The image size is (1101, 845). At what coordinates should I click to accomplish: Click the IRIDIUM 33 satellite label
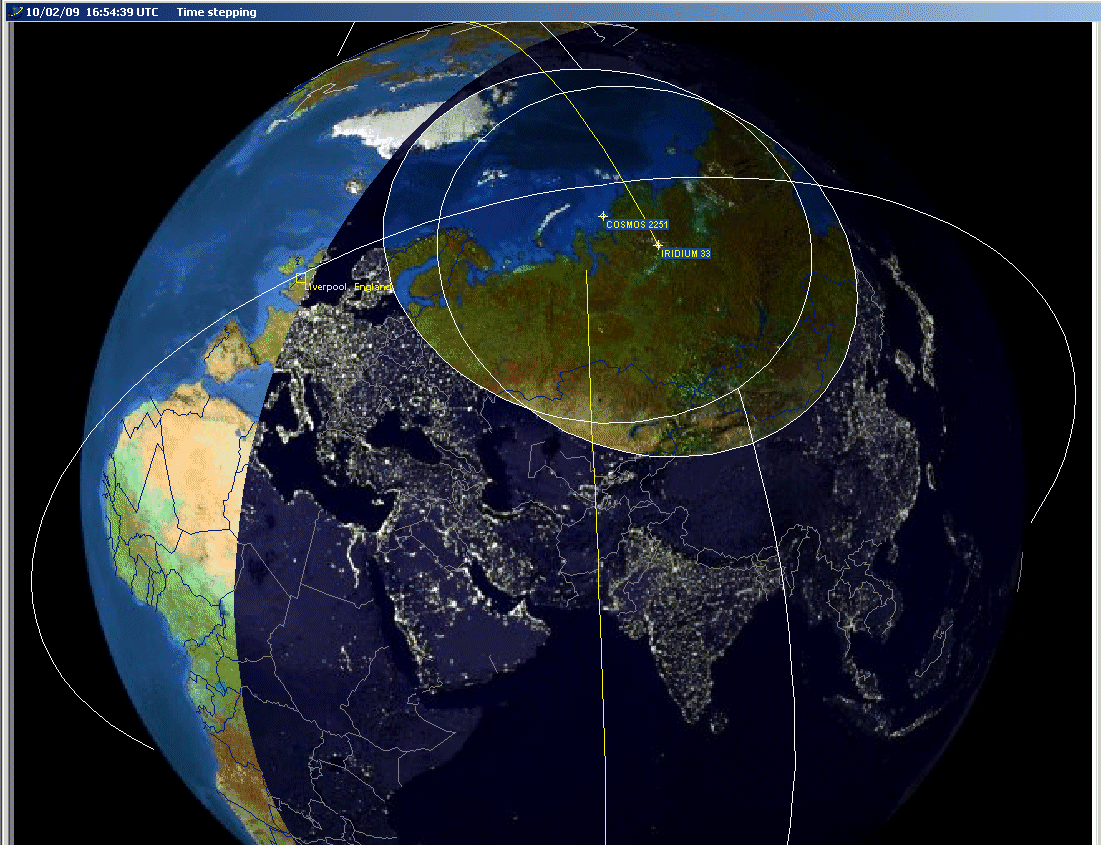[x=686, y=254]
